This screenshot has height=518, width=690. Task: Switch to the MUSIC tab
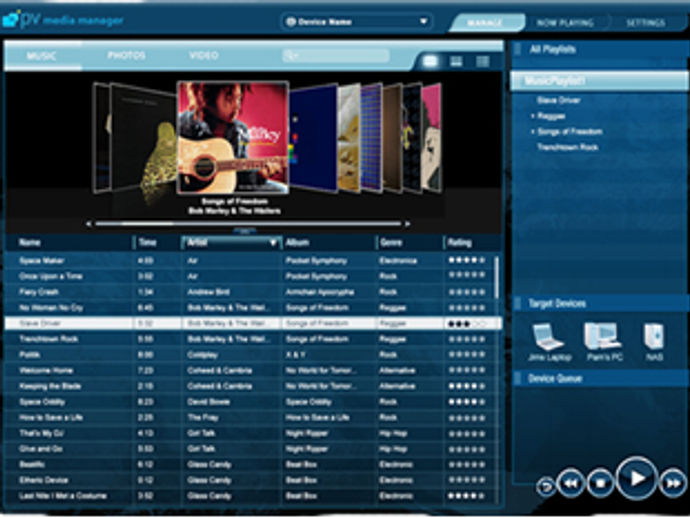[41, 56]
